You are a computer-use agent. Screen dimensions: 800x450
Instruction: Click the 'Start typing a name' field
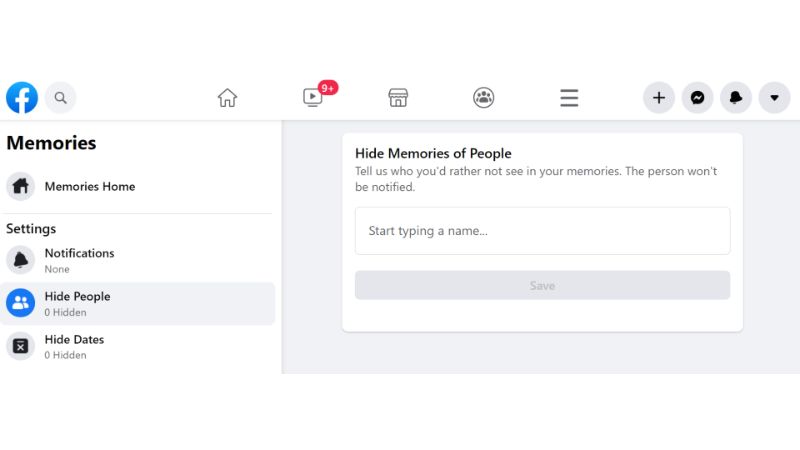542,231
